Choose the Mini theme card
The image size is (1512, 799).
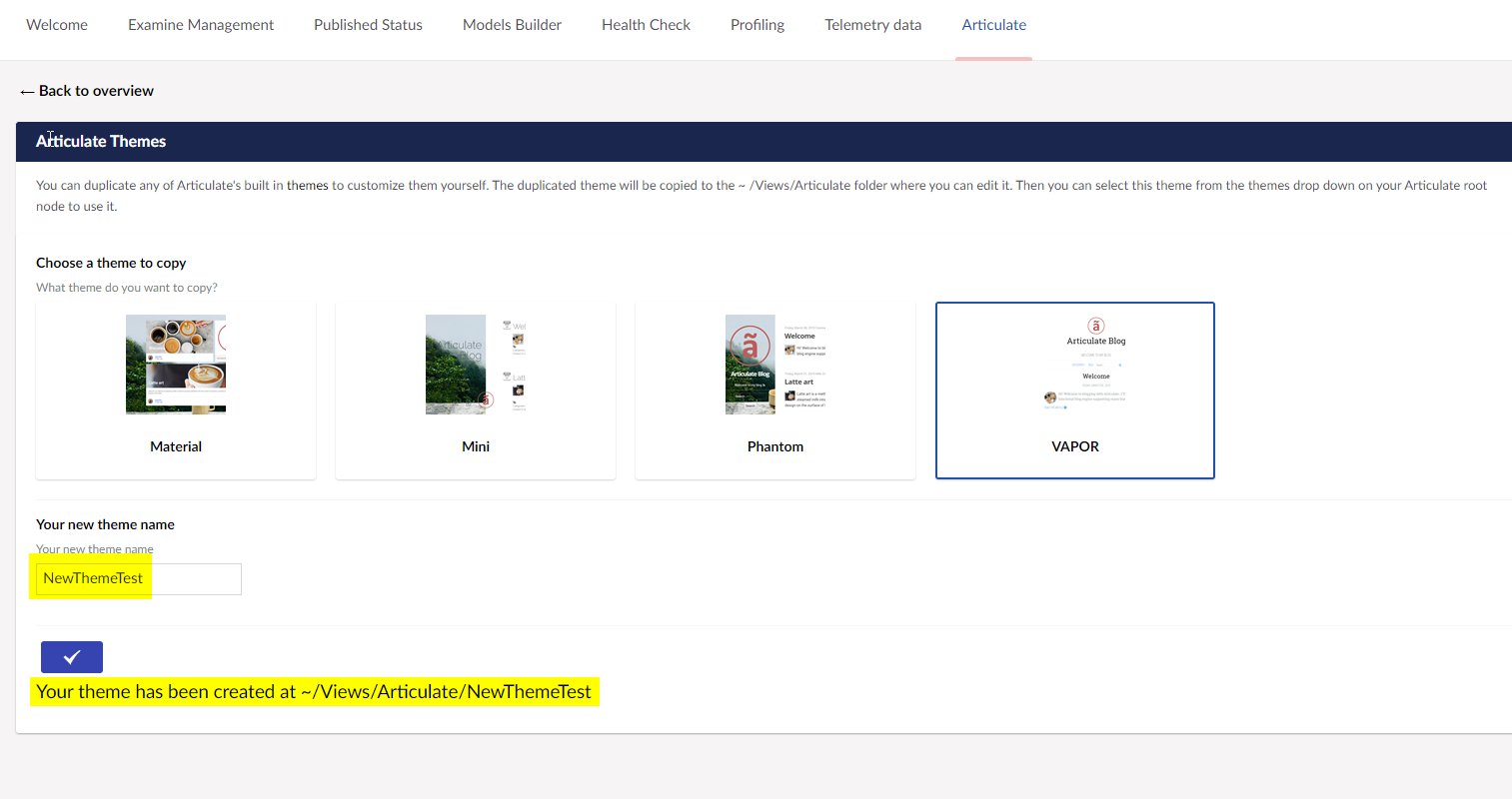pyautogui.click(x=476, y=392)
